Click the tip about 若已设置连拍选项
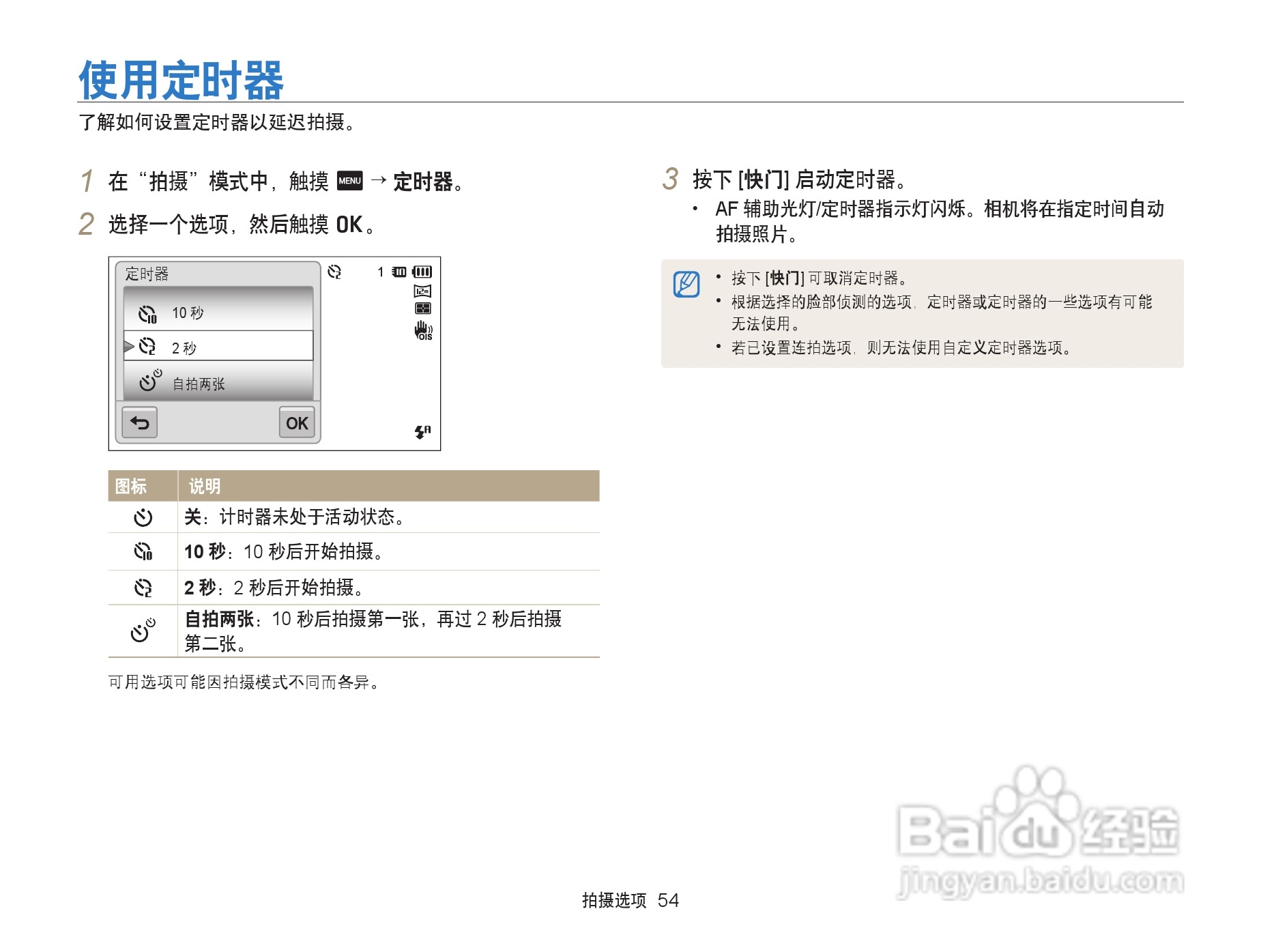Viewport: 1261px width, 952px height. click(901, 347)
